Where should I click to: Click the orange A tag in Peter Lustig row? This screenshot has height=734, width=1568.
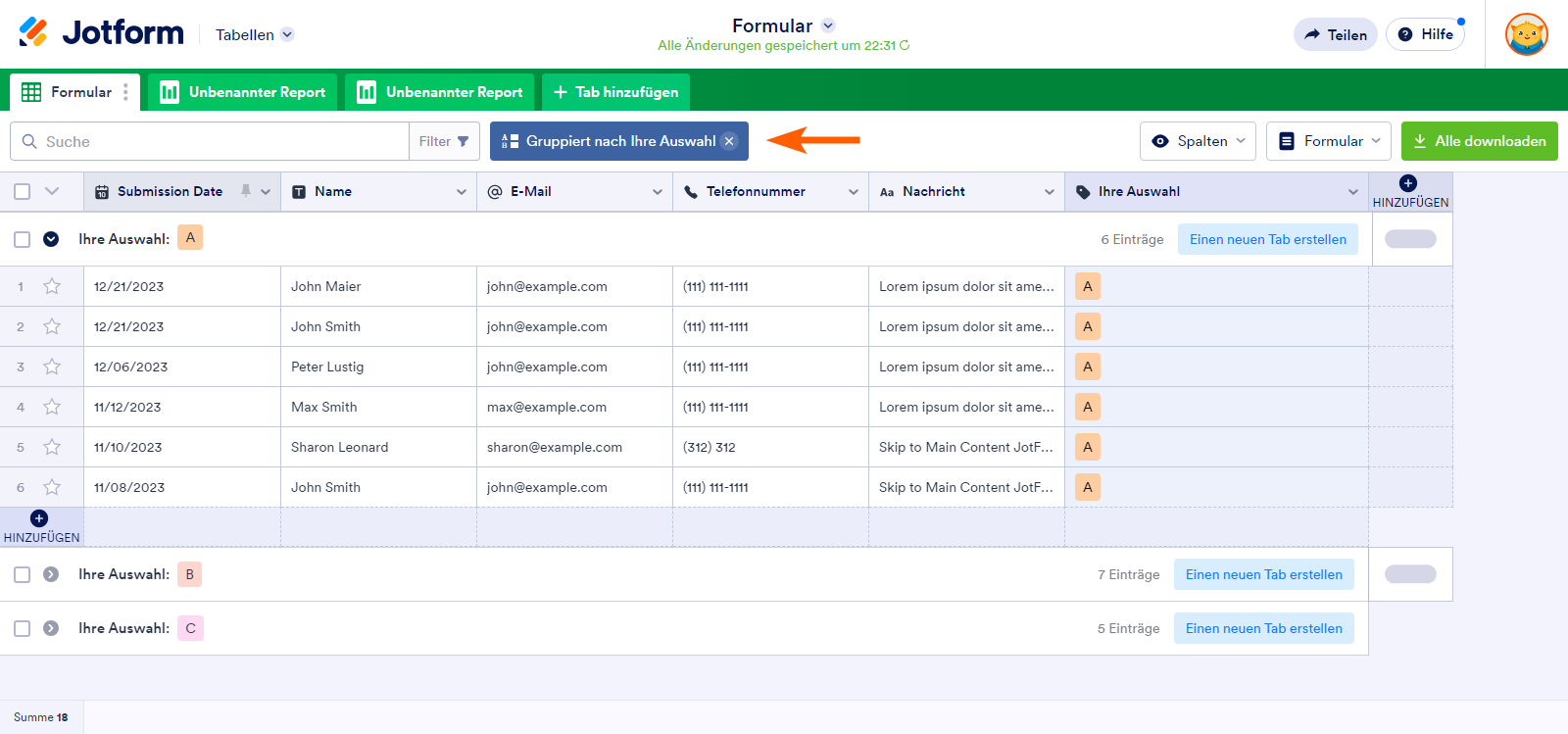1087,367
